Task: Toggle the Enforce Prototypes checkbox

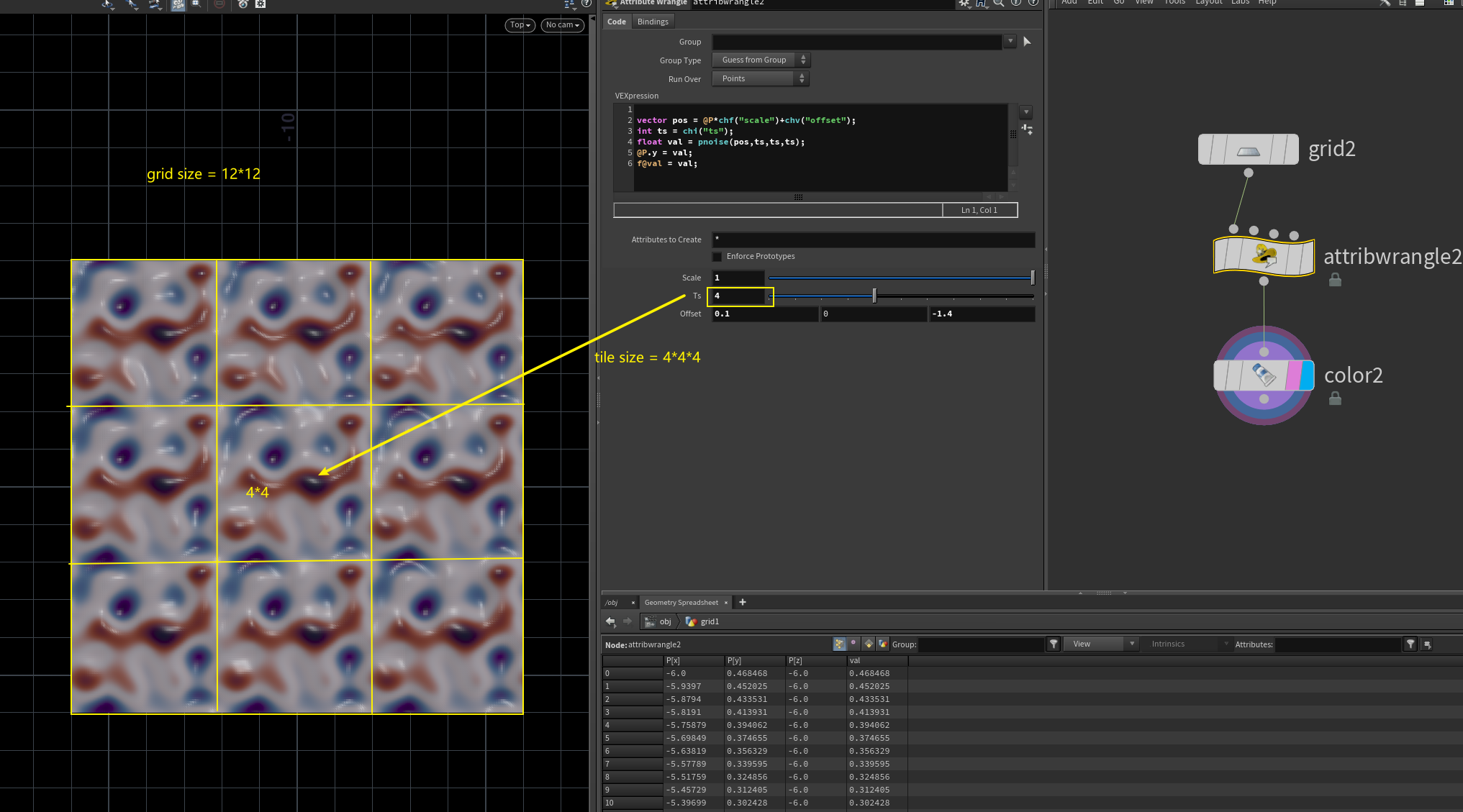Action: point(717,257)
